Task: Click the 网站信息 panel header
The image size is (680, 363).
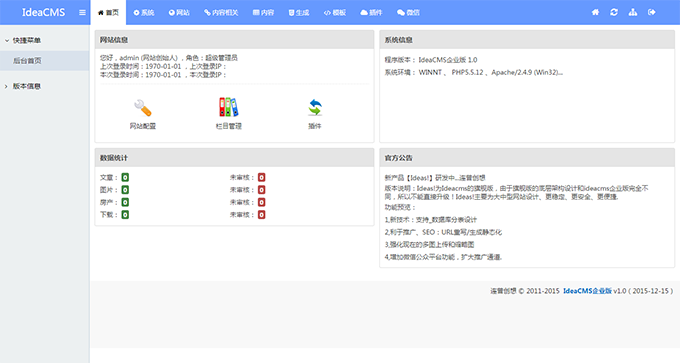Action: (x=234, y=40)
